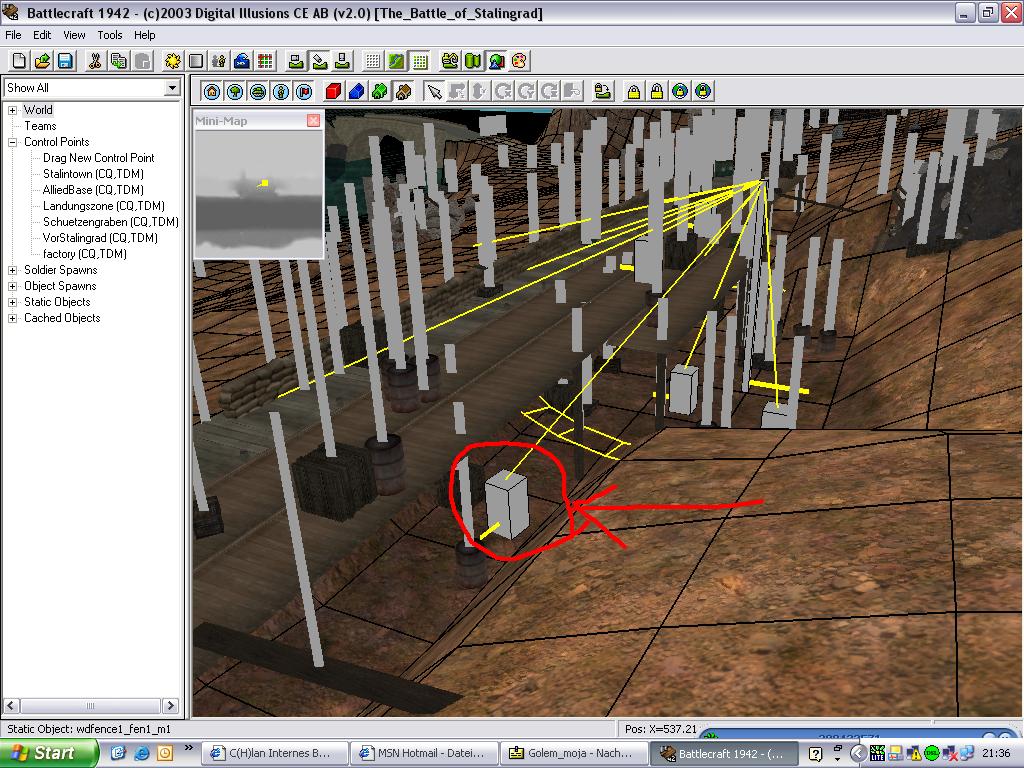Open the View menu

coord(74,35)
